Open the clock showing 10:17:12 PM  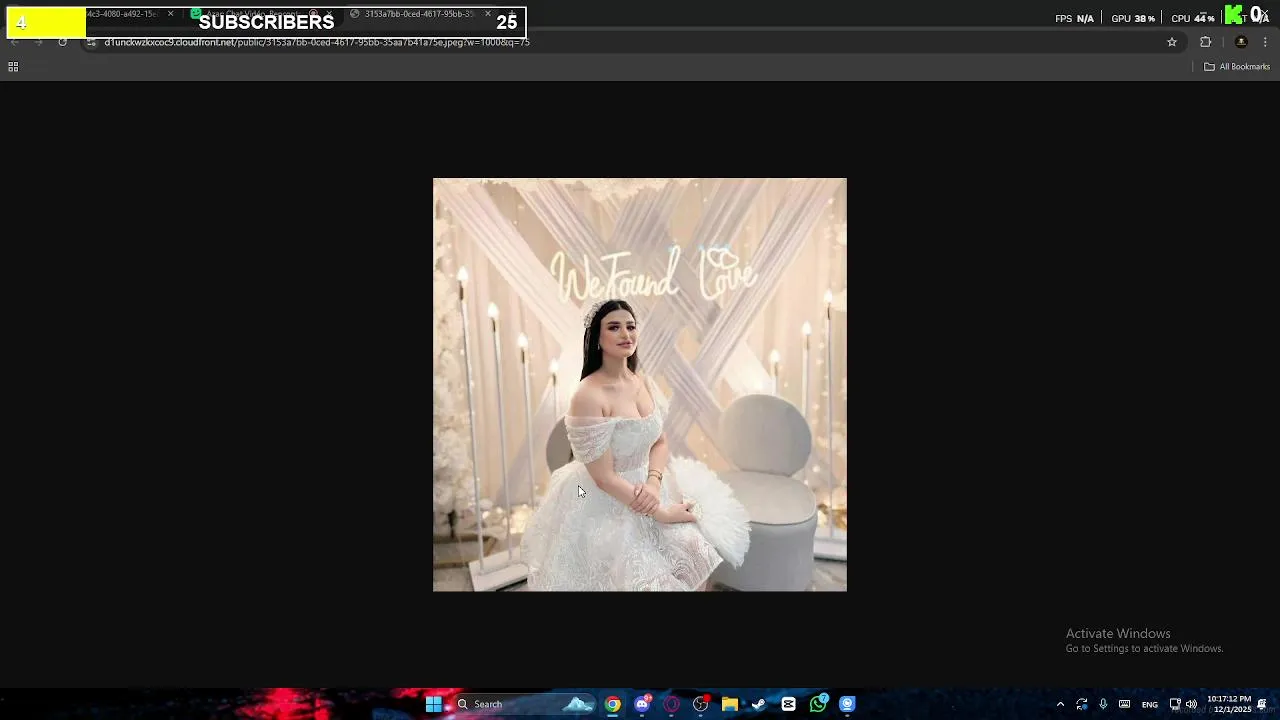(1229, 704)
